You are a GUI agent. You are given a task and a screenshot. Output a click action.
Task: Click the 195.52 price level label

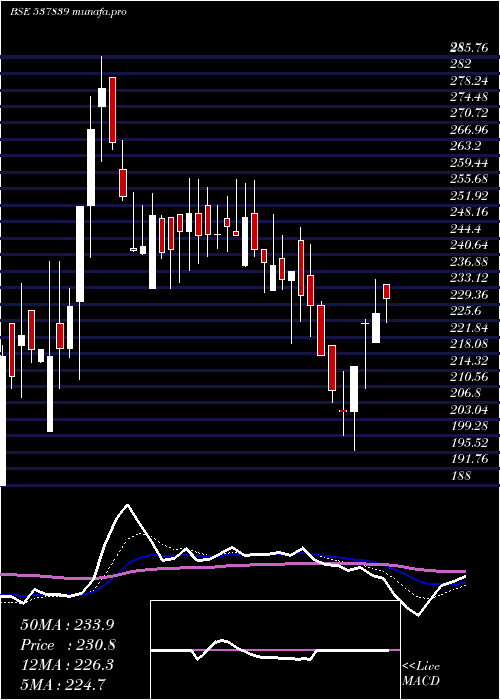(x=469, y=443)
